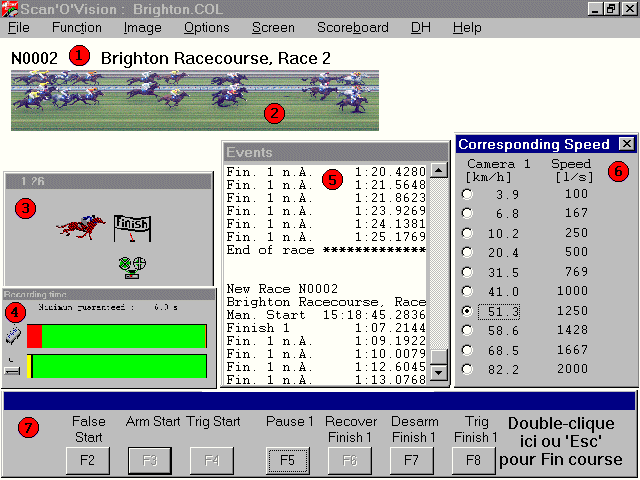Open the File menu
Image resolution: width=640 pixels, height=480 pixels.
click(19, 28)
